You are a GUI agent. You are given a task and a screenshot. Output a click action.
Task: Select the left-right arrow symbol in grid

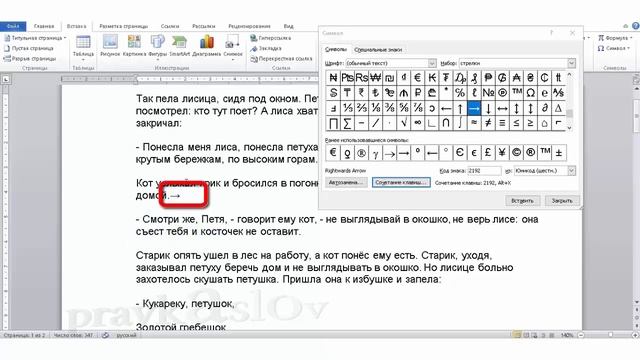point(502,109)
